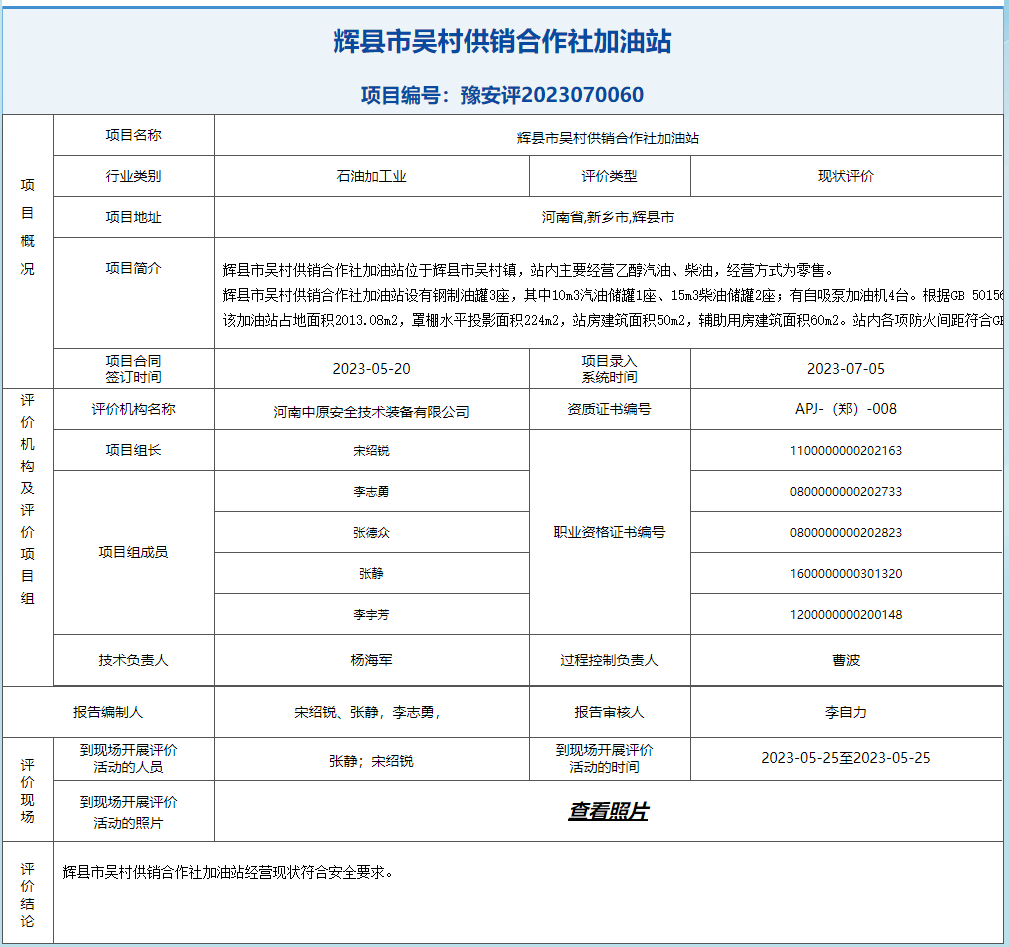
Task: Click project leader name 宋绍锐
Action: [371, 451]
